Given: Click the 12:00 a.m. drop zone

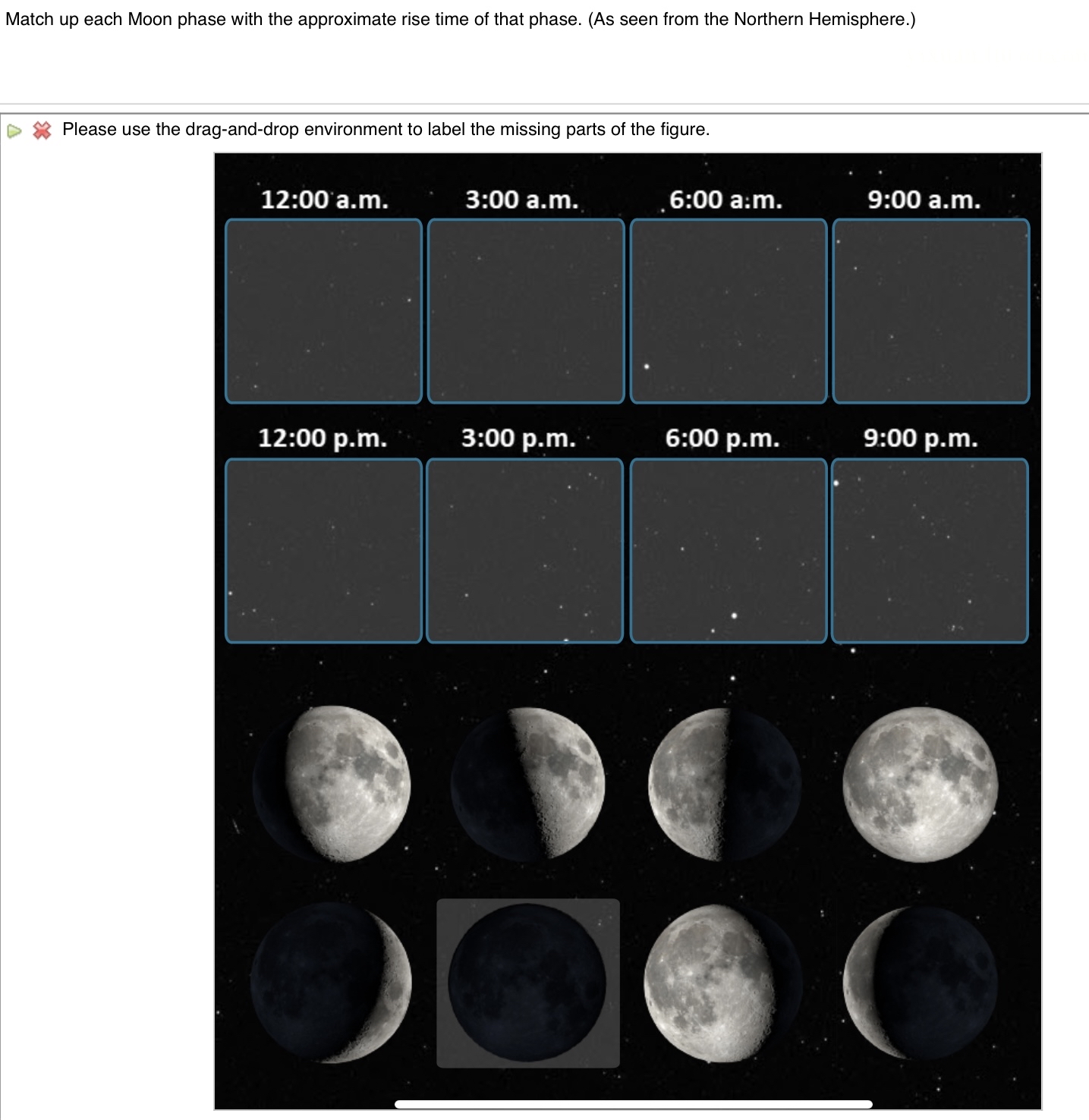Looking at the screenshot, I should coord(324,310).
